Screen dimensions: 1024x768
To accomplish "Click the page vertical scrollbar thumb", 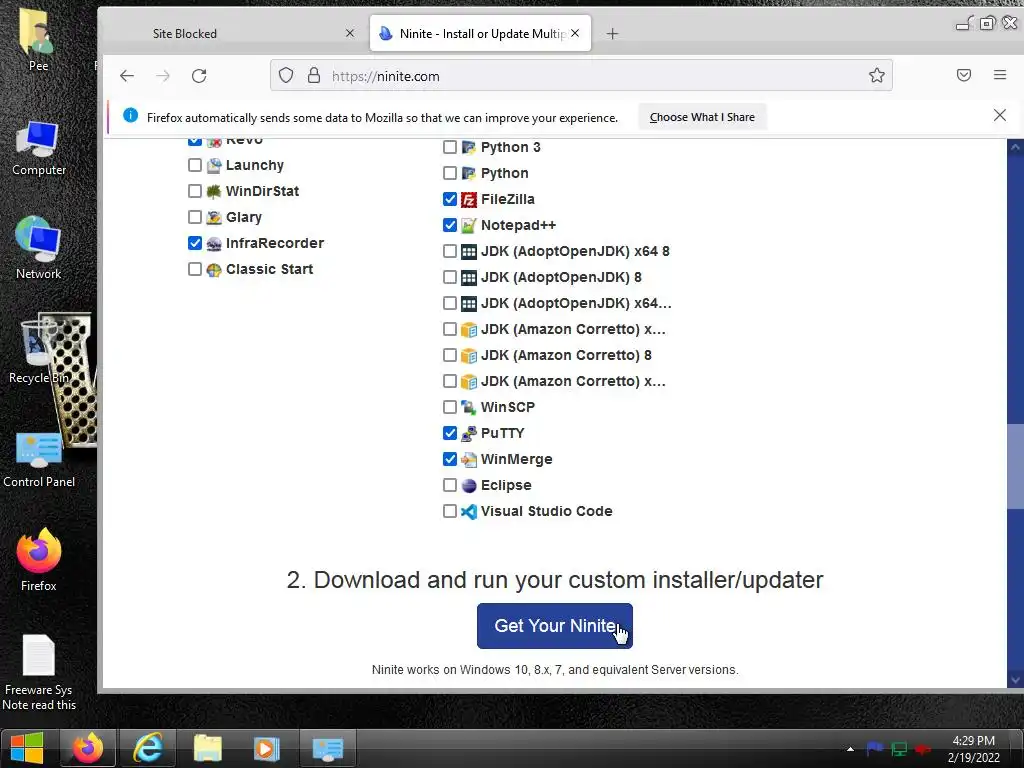I will [1015, 466].
